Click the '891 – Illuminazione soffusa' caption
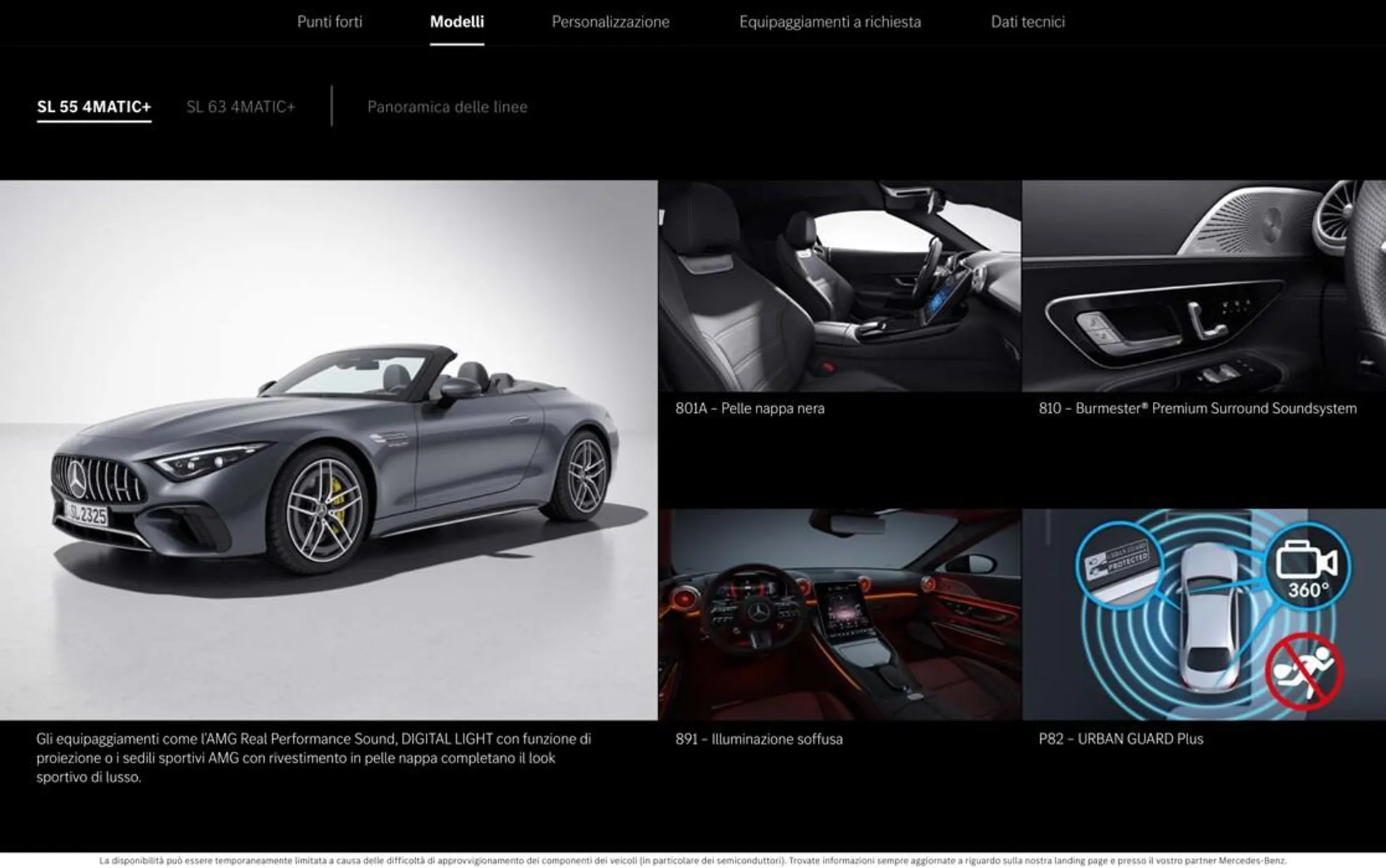Viewport: 1386px width, 868px height. 759,739
